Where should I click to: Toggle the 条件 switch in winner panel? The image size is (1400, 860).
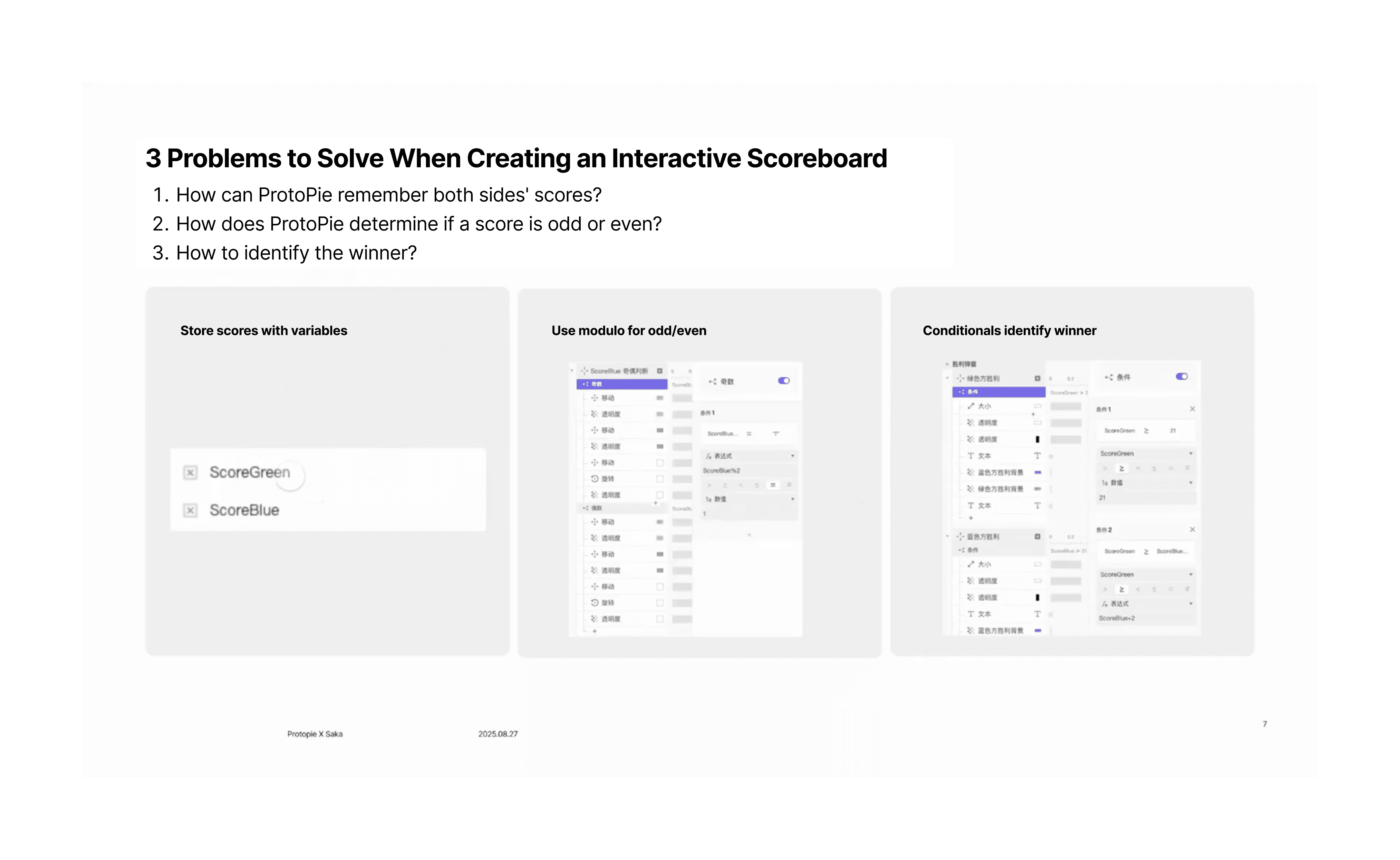[1182, 377]
